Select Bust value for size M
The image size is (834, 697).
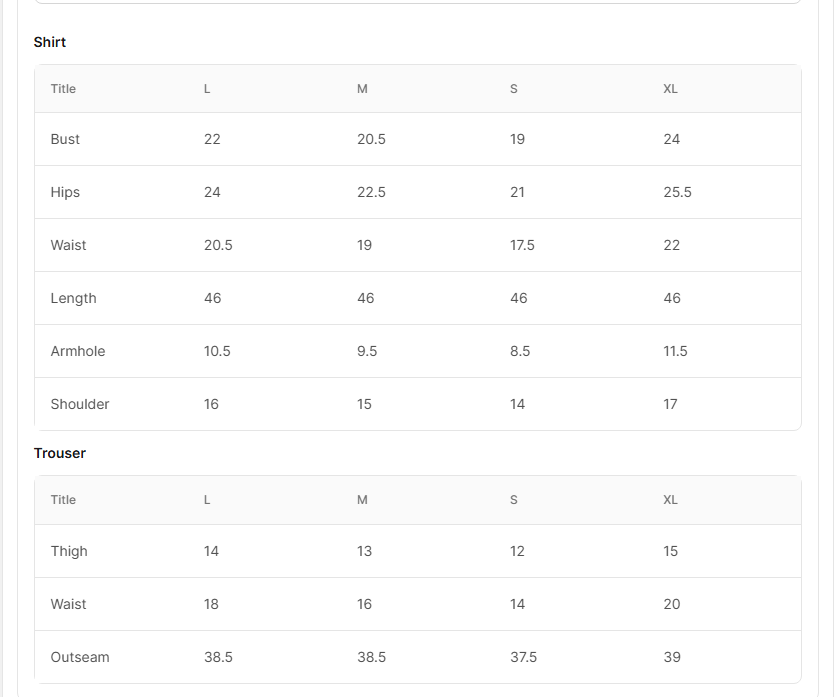pos(371,139)
